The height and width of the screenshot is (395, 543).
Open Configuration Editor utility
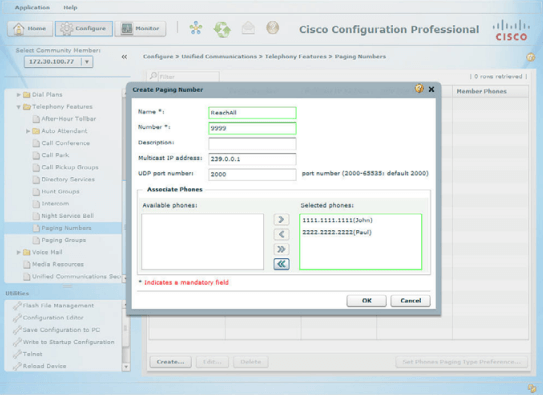coord(53,317)
